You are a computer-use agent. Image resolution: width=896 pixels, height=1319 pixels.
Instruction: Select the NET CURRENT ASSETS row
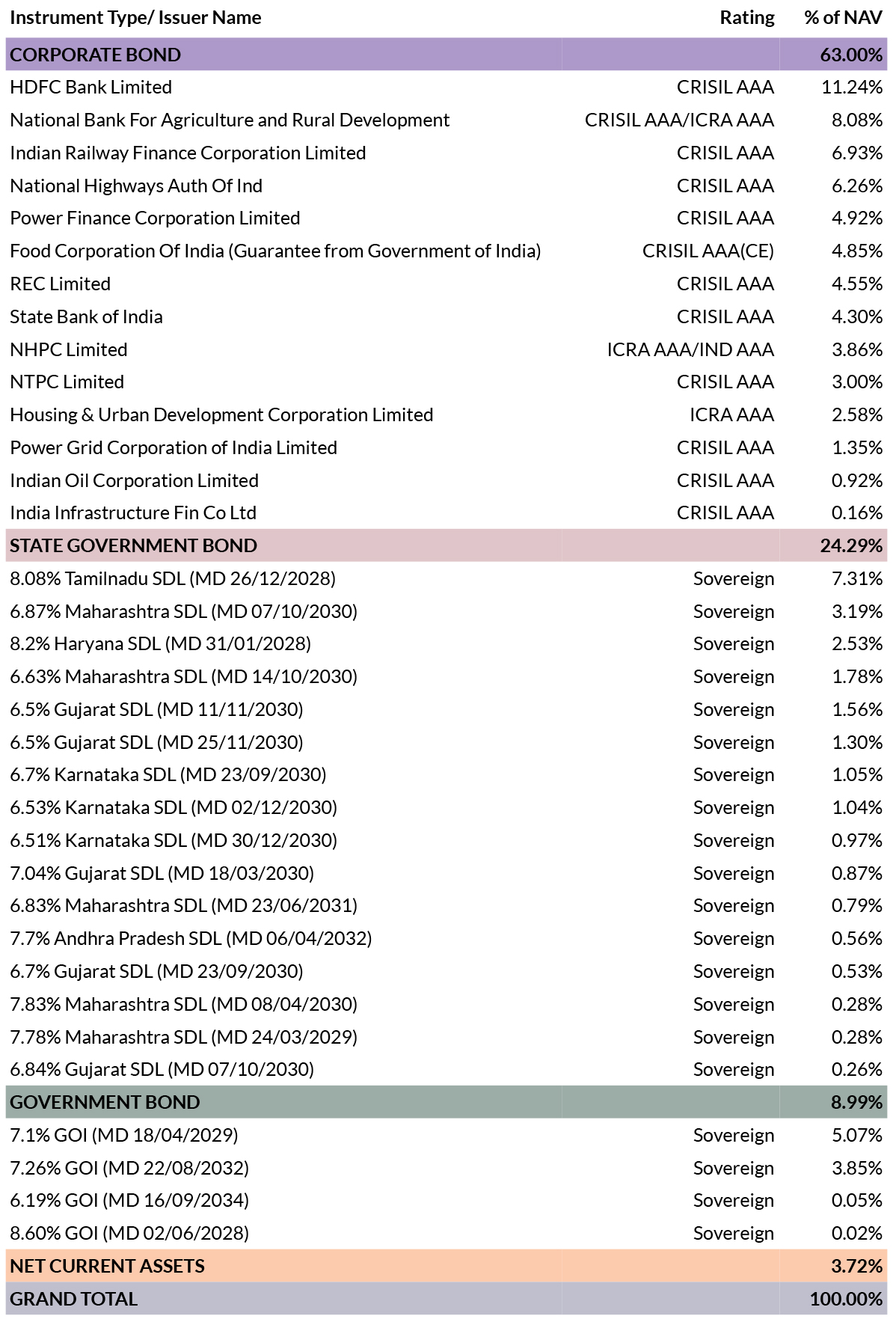click(447, 1266)
